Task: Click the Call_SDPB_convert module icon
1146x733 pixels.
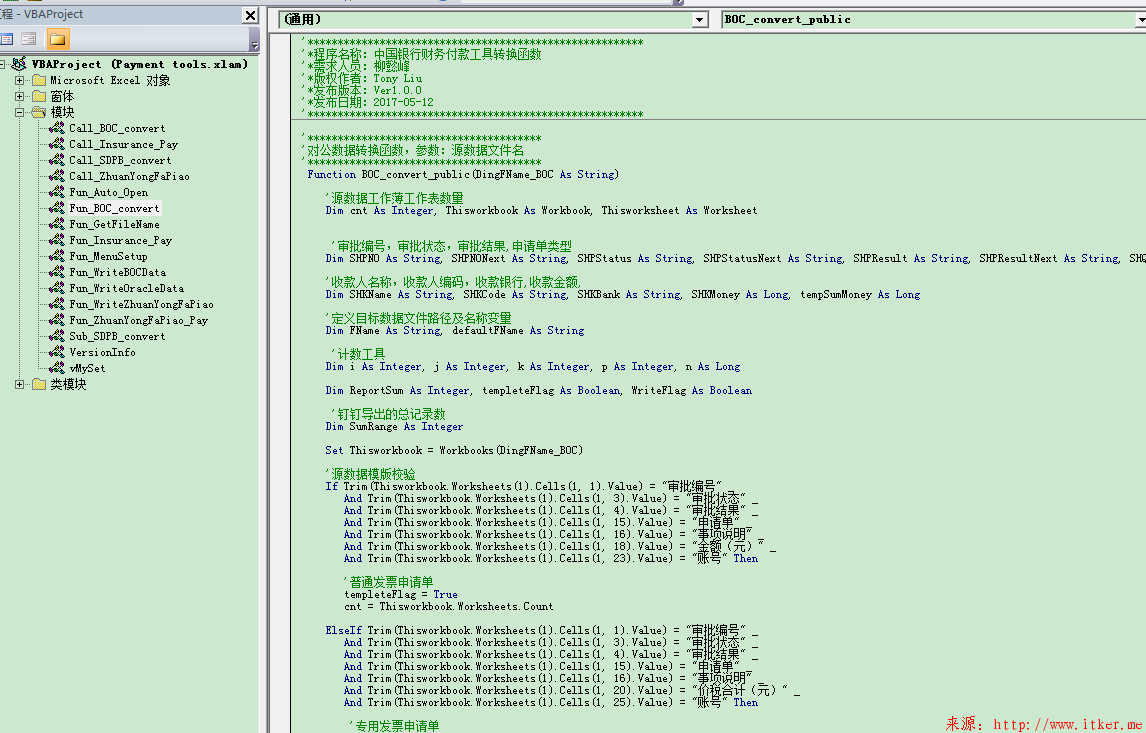Action: (56, 160)
